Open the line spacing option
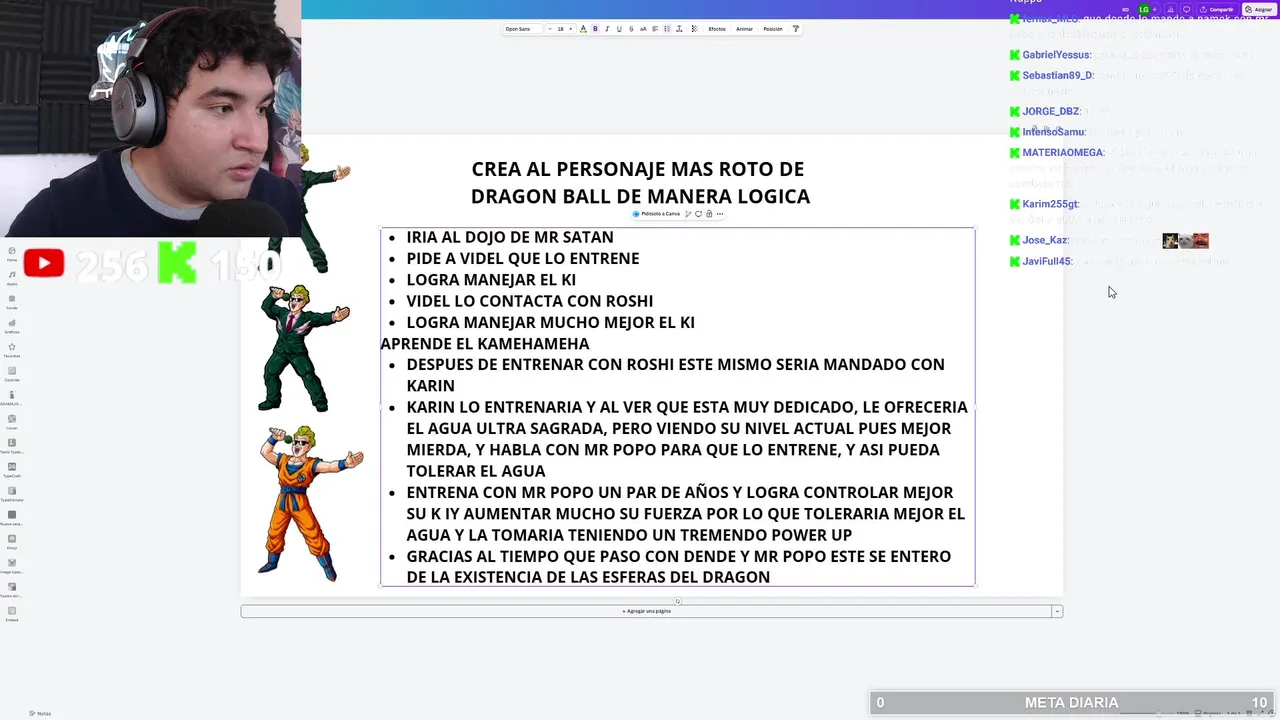1280x720 pixels. click(x=679, y=29)
